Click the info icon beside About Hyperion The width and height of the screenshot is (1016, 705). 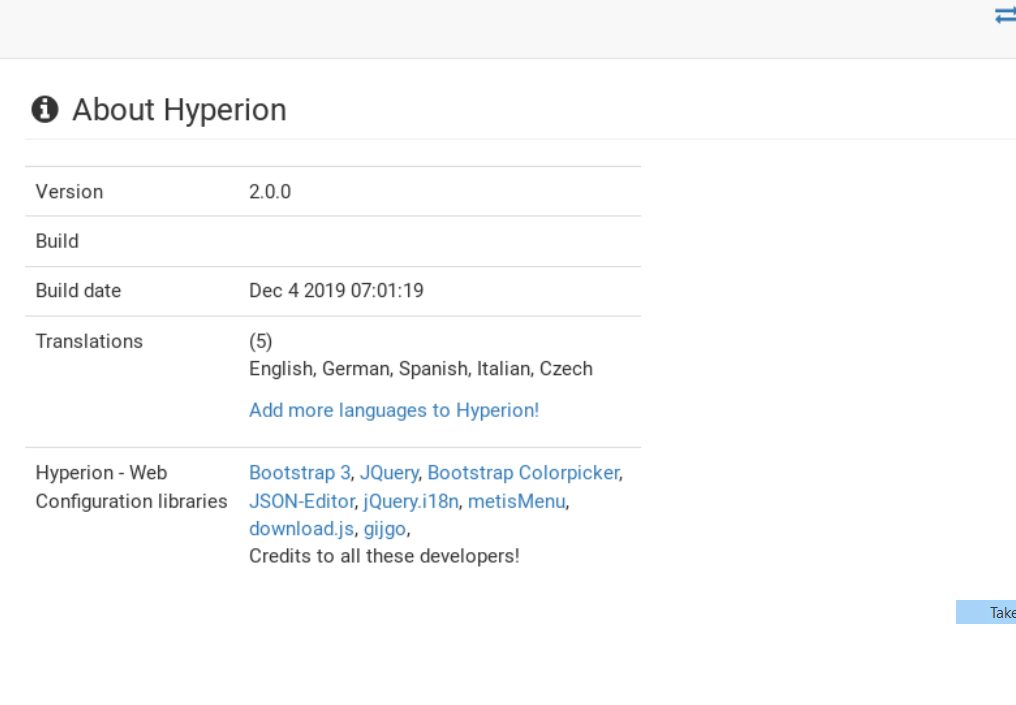tap(45, 109)
